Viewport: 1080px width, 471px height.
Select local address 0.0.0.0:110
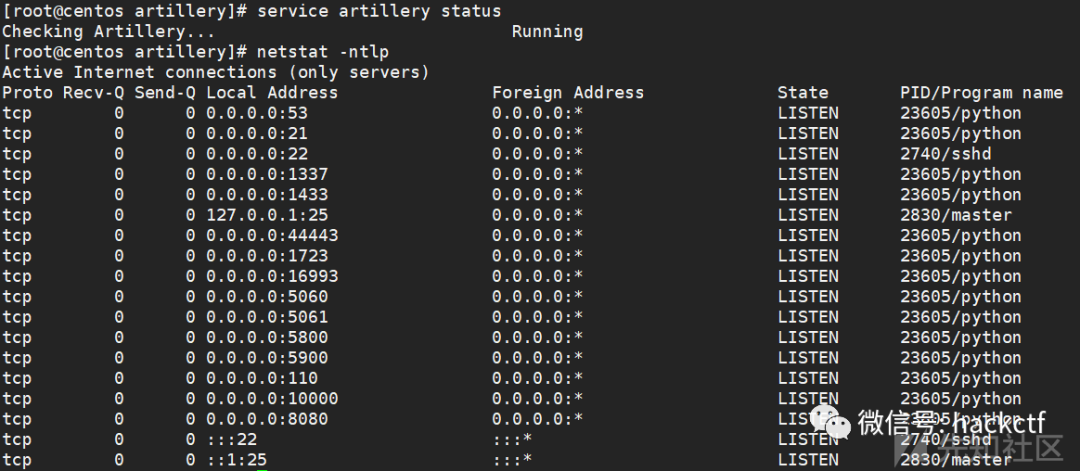click(x=262, y=378)
